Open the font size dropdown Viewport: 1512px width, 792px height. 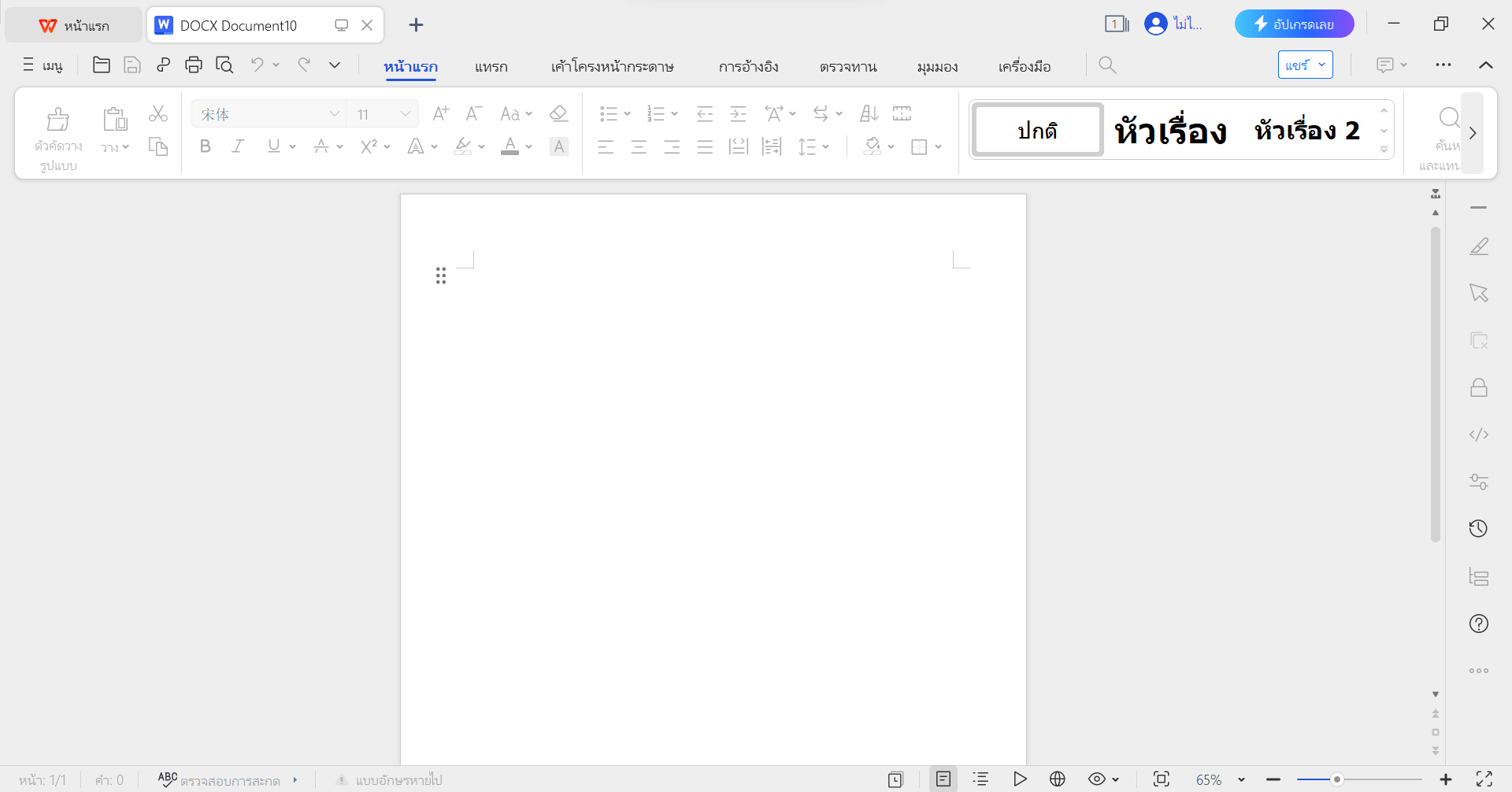[405, 113]
